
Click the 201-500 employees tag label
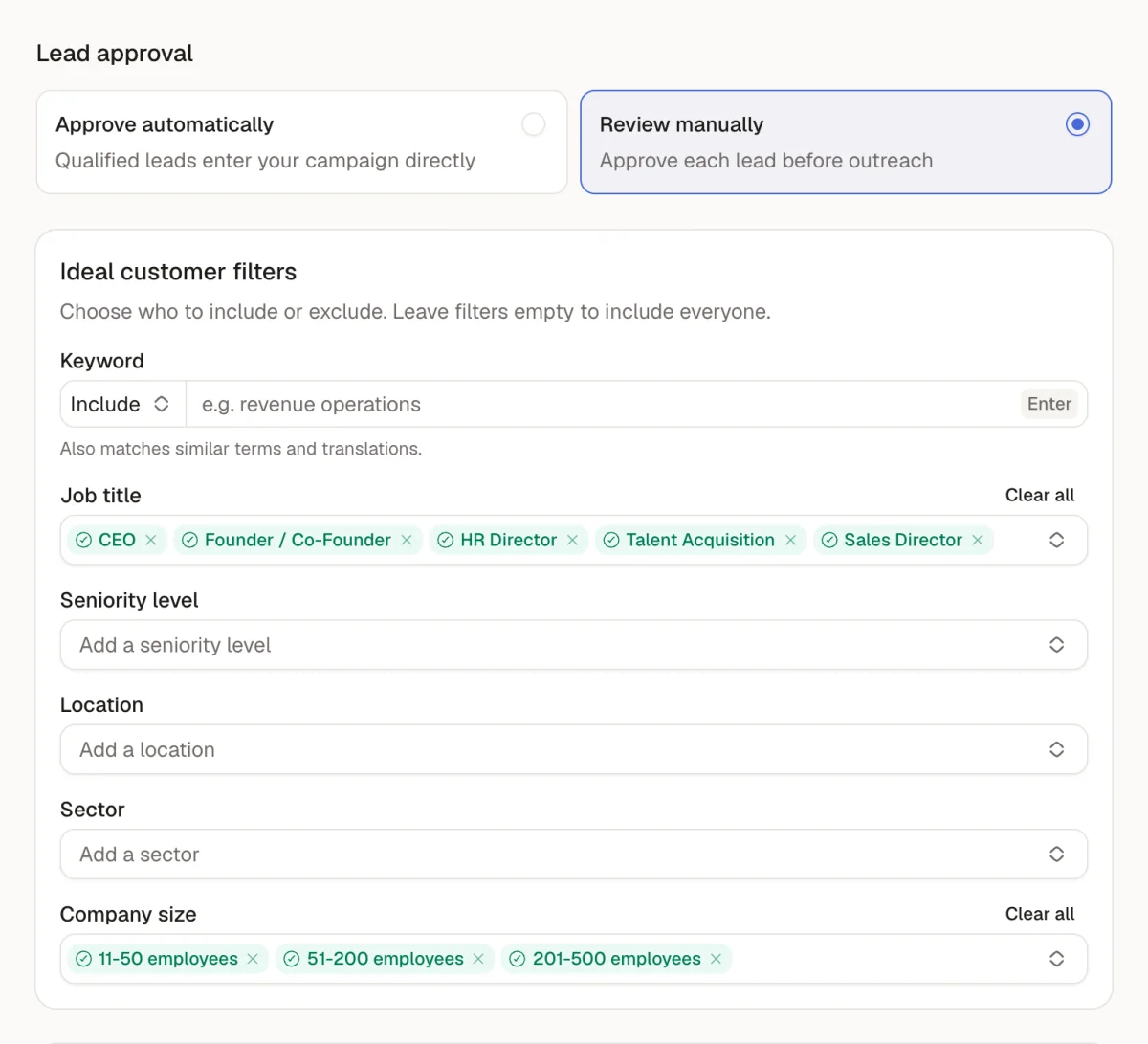coord(617,959)
